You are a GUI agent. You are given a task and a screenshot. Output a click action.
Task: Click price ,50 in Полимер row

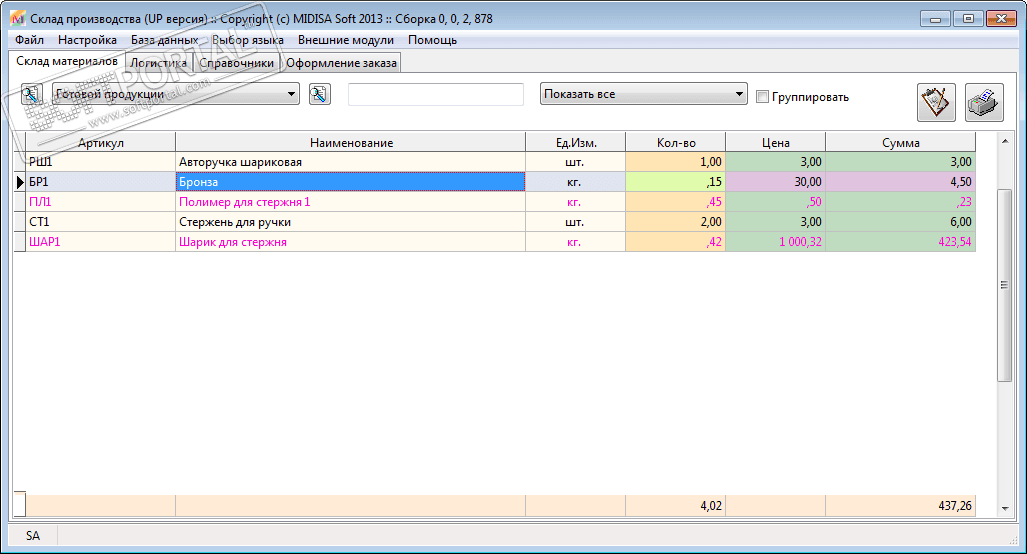[x=775, y=202]
